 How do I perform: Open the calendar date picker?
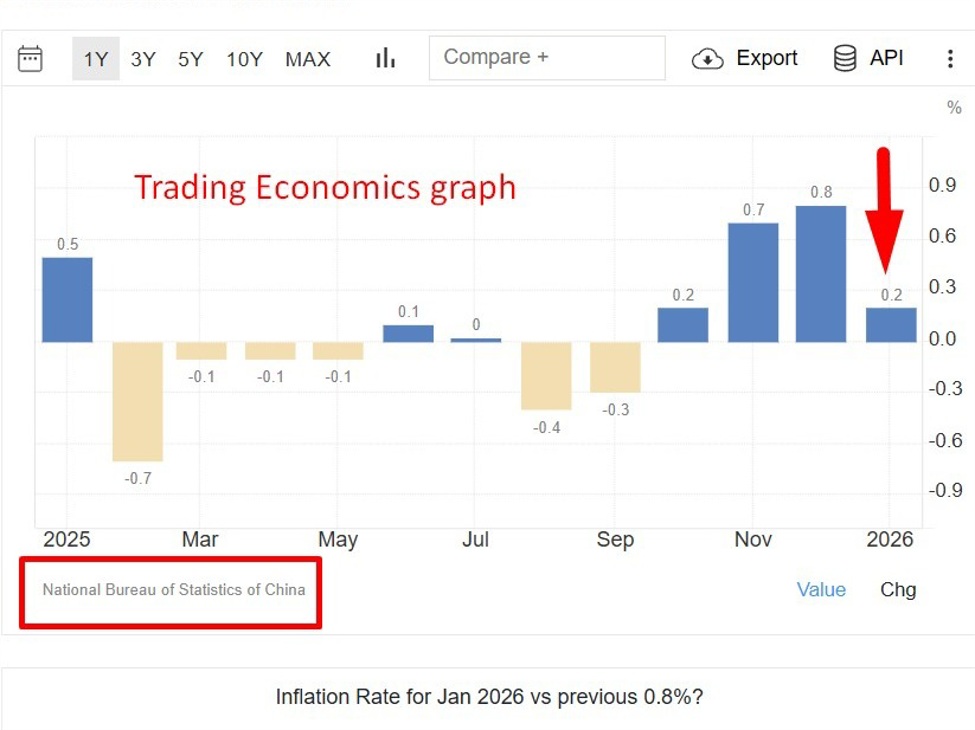(30, 59)
